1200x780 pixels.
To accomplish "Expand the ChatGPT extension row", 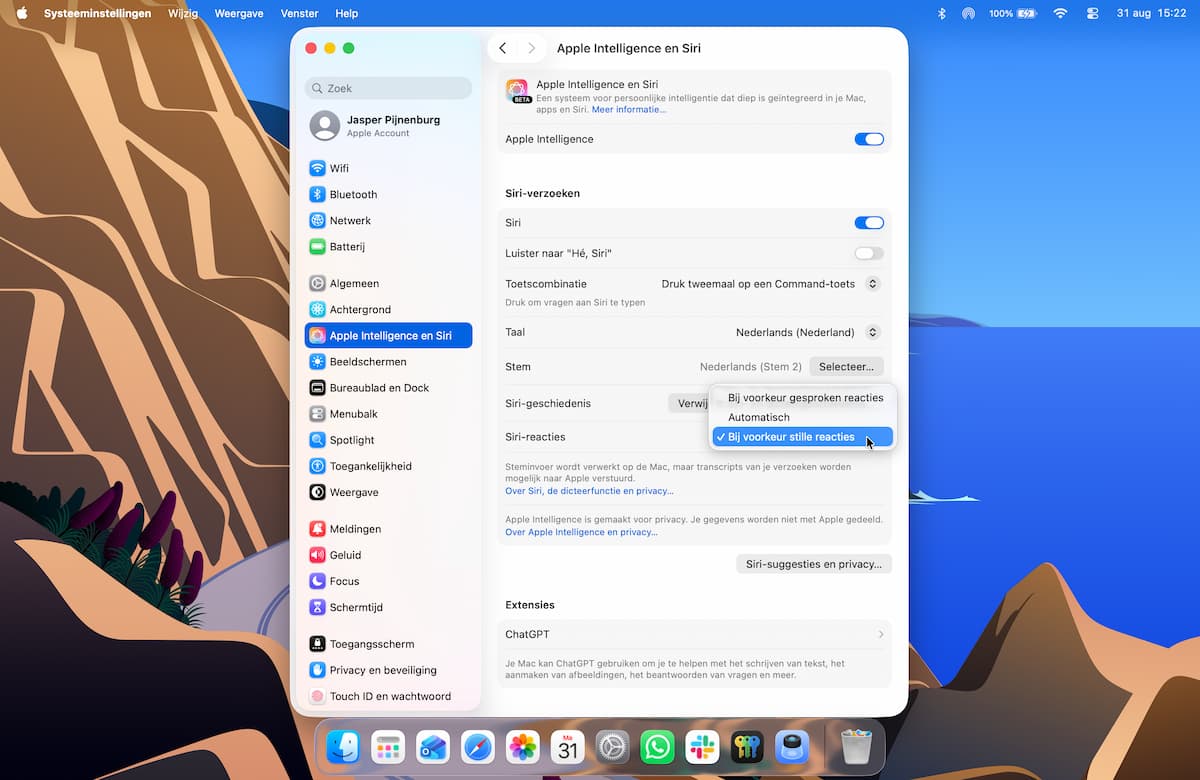I will click(694, 634).
